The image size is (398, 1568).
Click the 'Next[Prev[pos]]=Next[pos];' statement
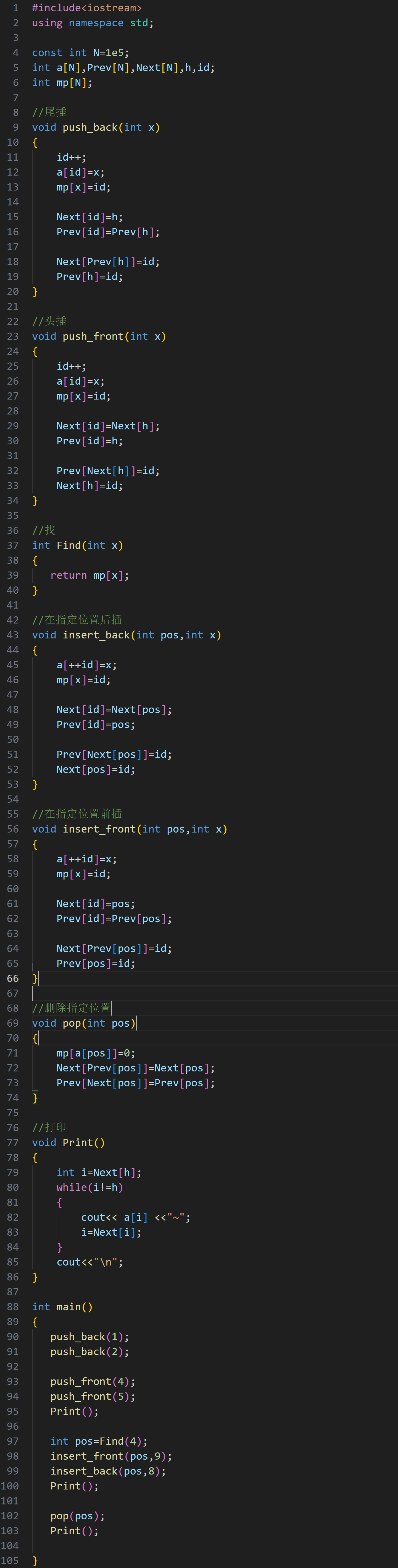tap(136, 1068)
